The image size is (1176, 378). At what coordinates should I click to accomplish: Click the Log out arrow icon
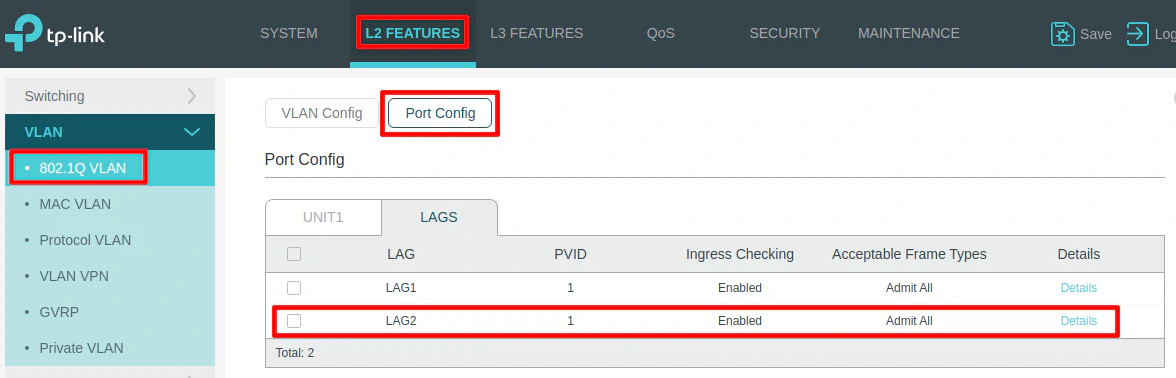click(1138, 34)
